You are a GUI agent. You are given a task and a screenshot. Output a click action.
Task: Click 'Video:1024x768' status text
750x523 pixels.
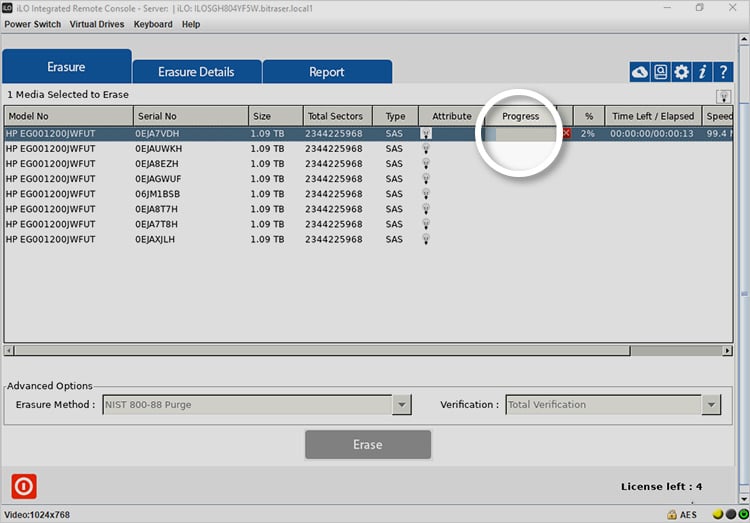(37, 515)
